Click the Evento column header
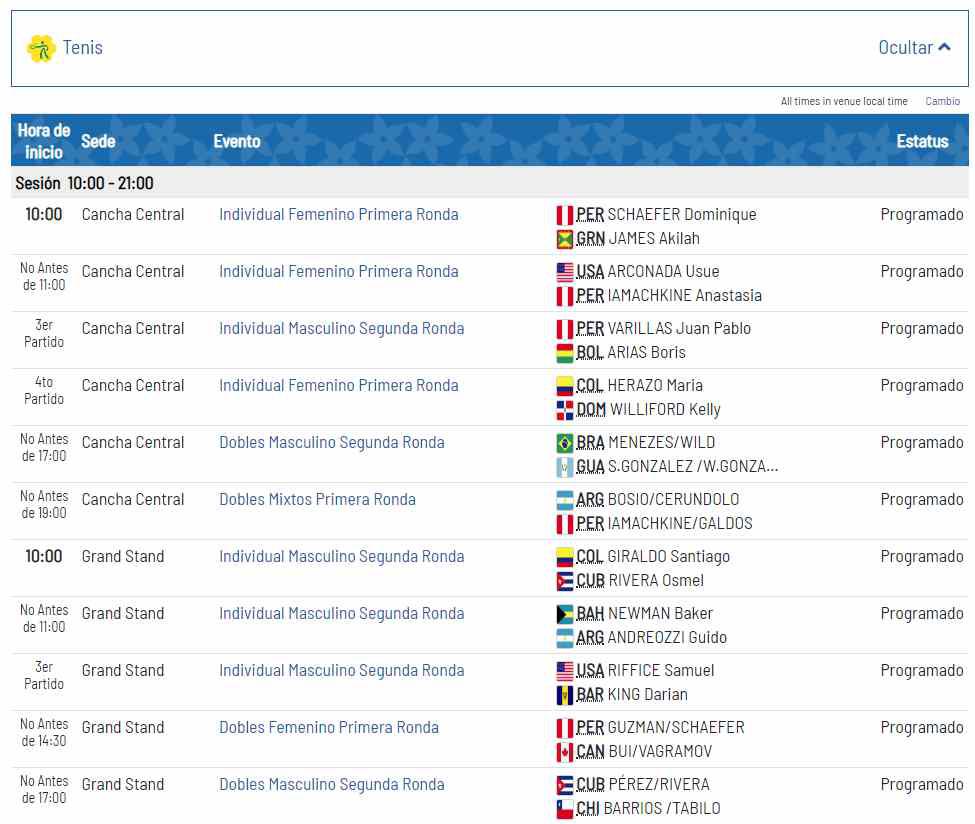Screen dimensions: 975x824 pyautogui.click(x=237, y=141)
